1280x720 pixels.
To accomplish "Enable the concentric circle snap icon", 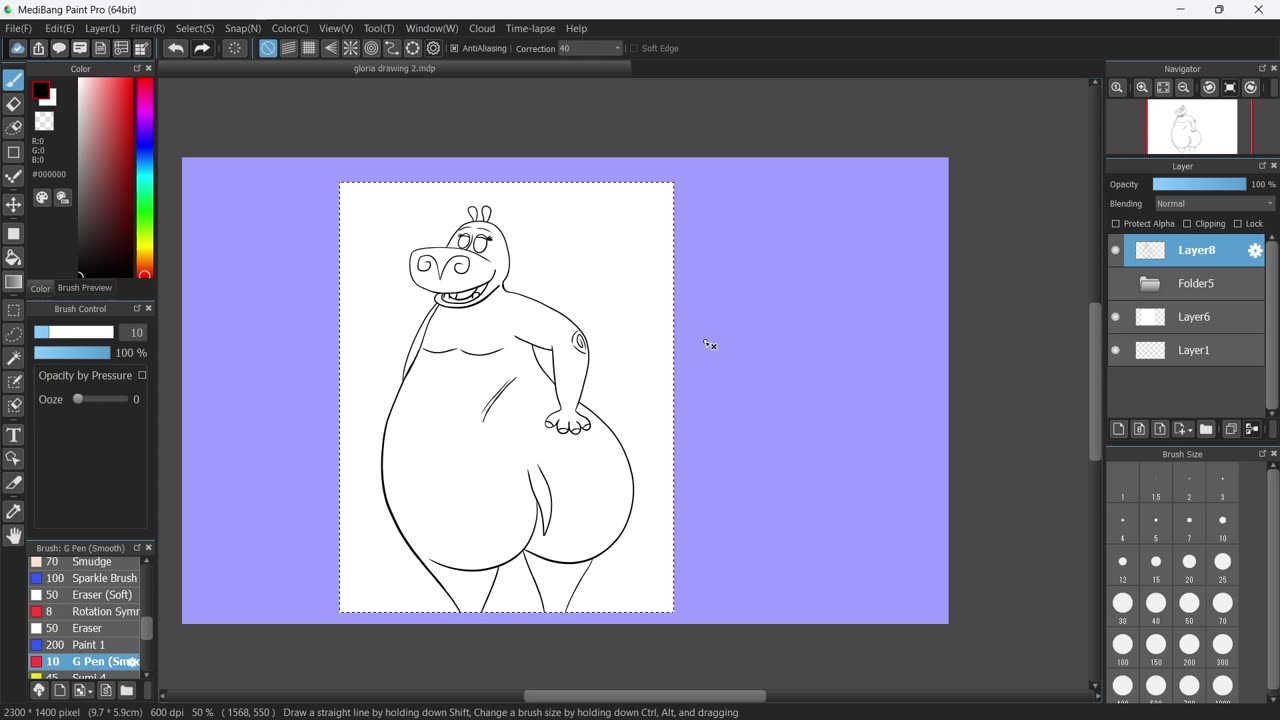I will tap(371, 48).
